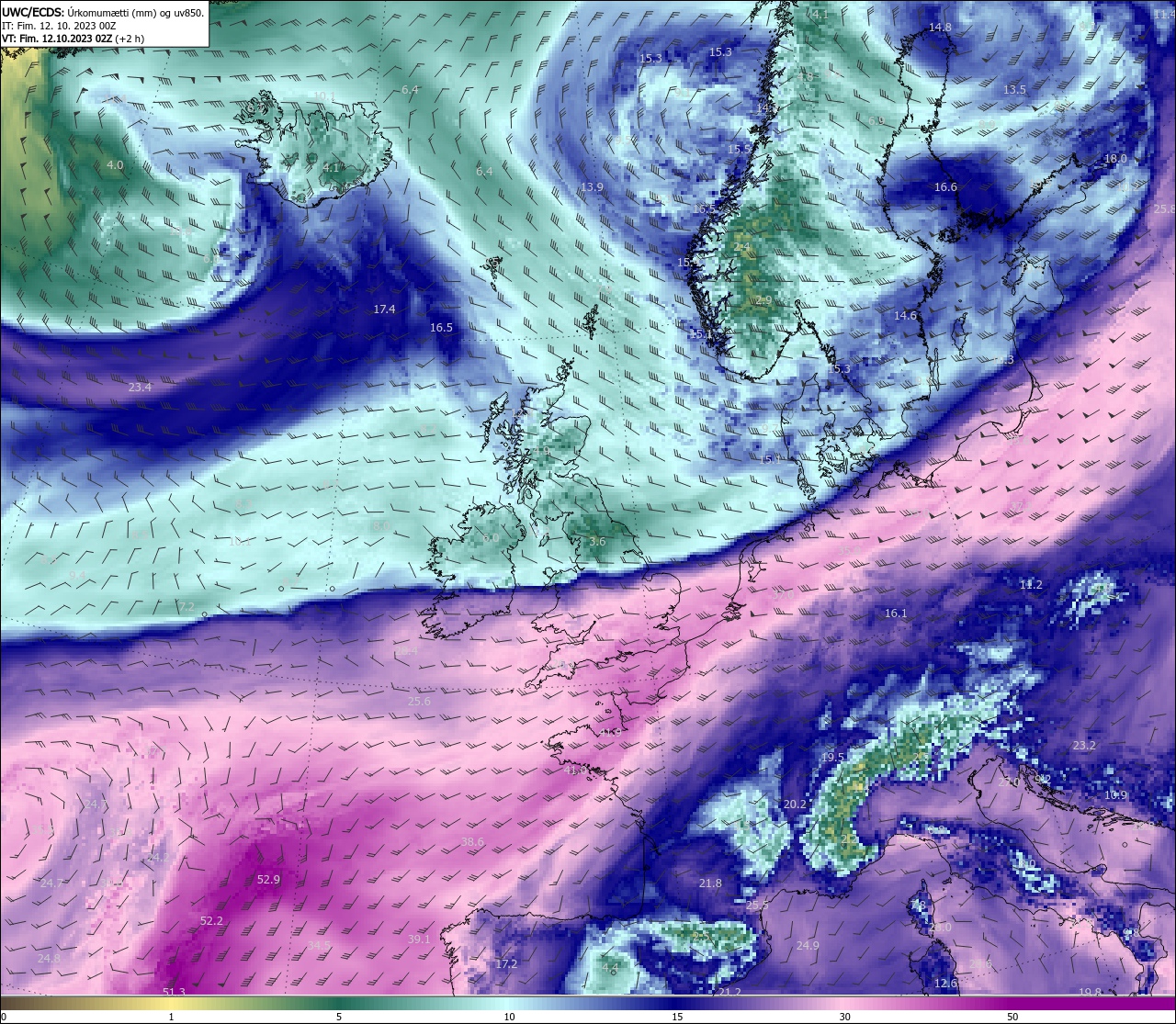Viewport: 1176px width, 1024px height.
Task: Click the 4.0 value west of Iceland
Action: 115,165
